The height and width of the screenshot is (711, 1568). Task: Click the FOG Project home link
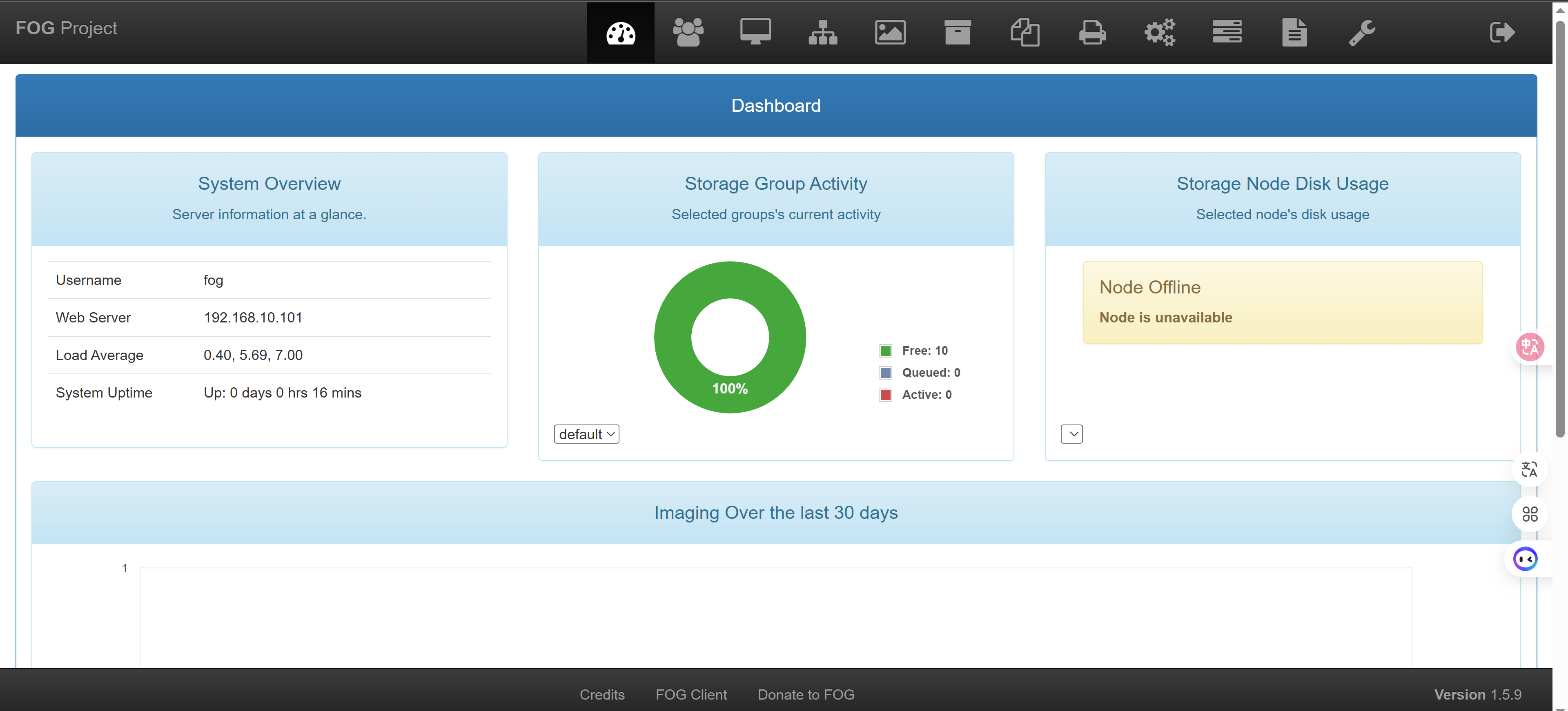click(66, 28)
